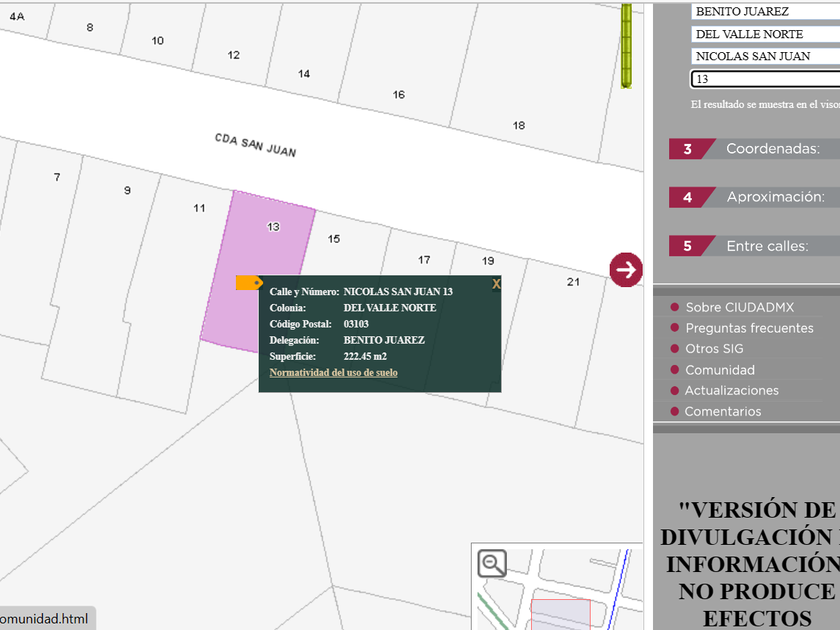Click the orange tag marker on parcel 13
The height and width of the screenshot is (630, 840).
[x=249, y=283]
